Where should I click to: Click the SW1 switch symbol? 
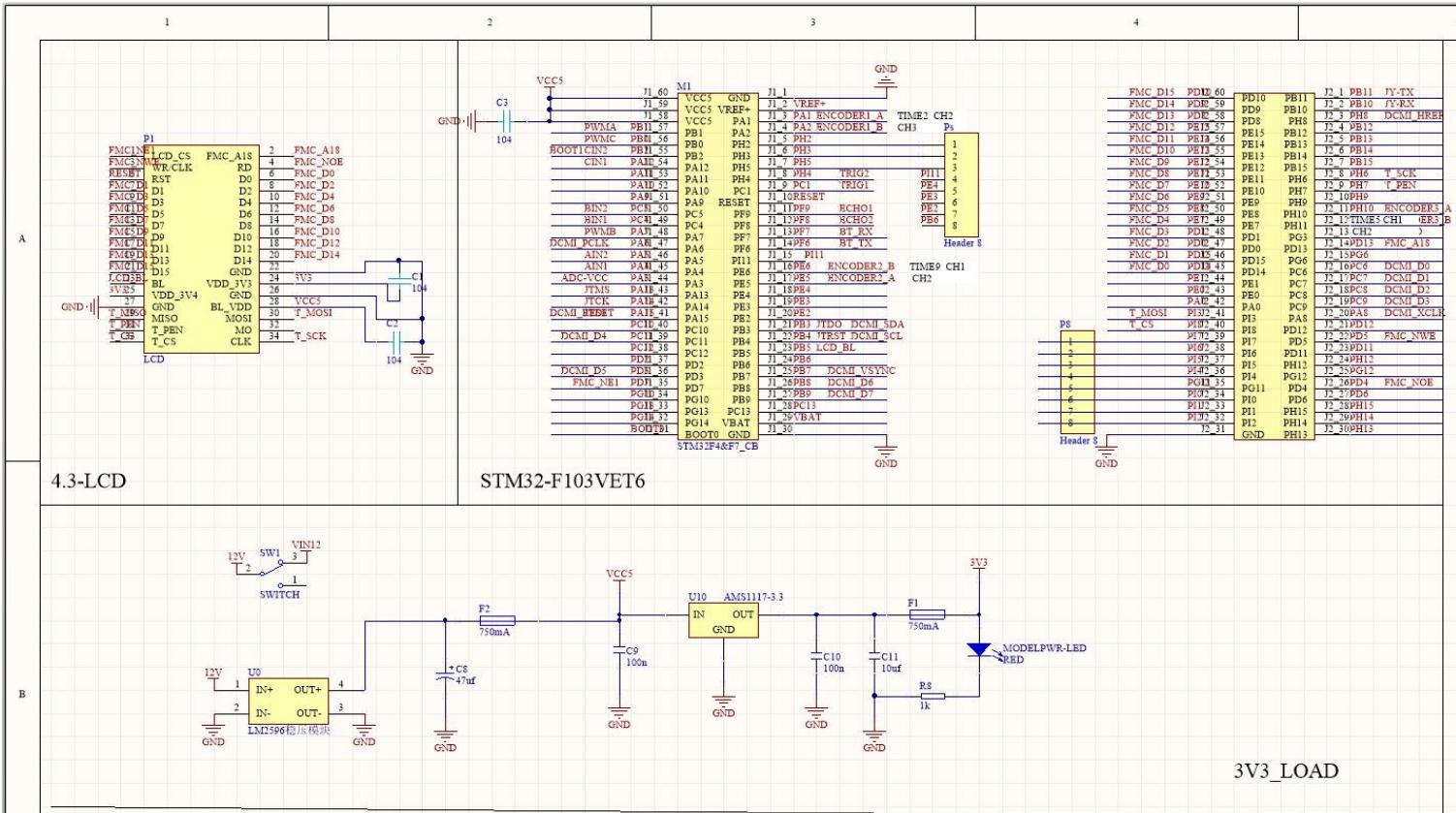pos(272,572)
